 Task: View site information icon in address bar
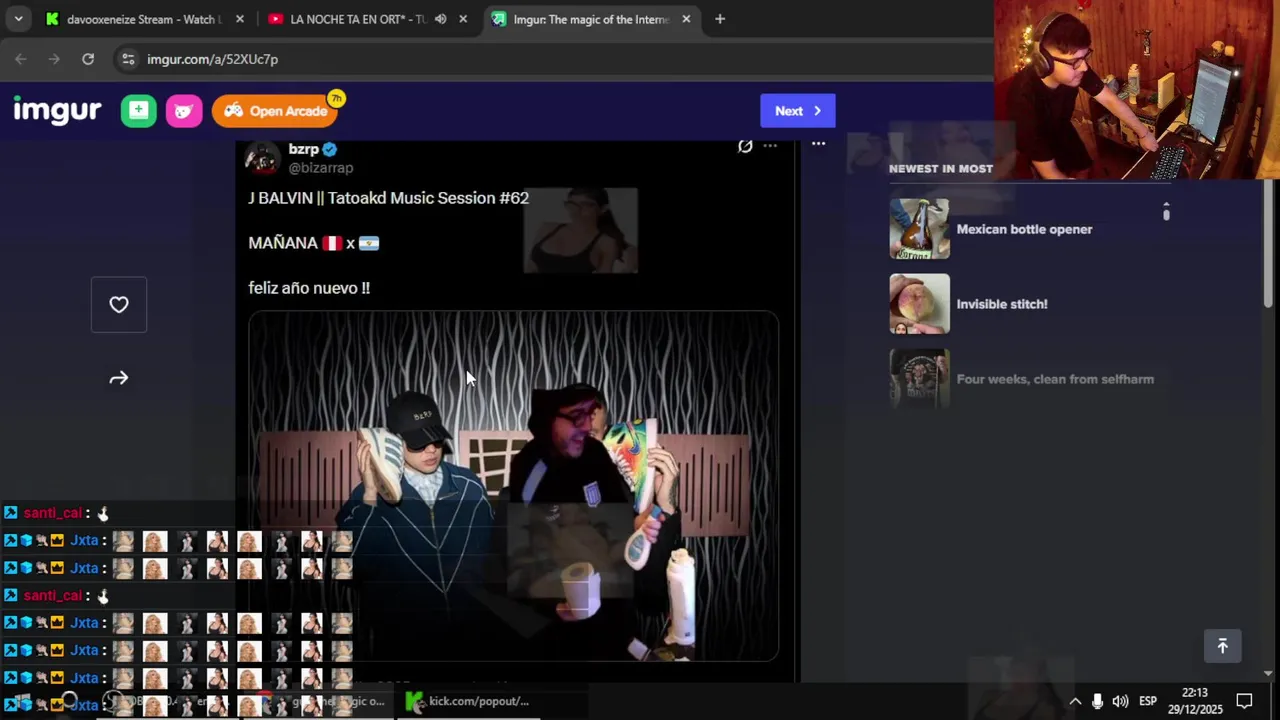click(x=128, y=59)
